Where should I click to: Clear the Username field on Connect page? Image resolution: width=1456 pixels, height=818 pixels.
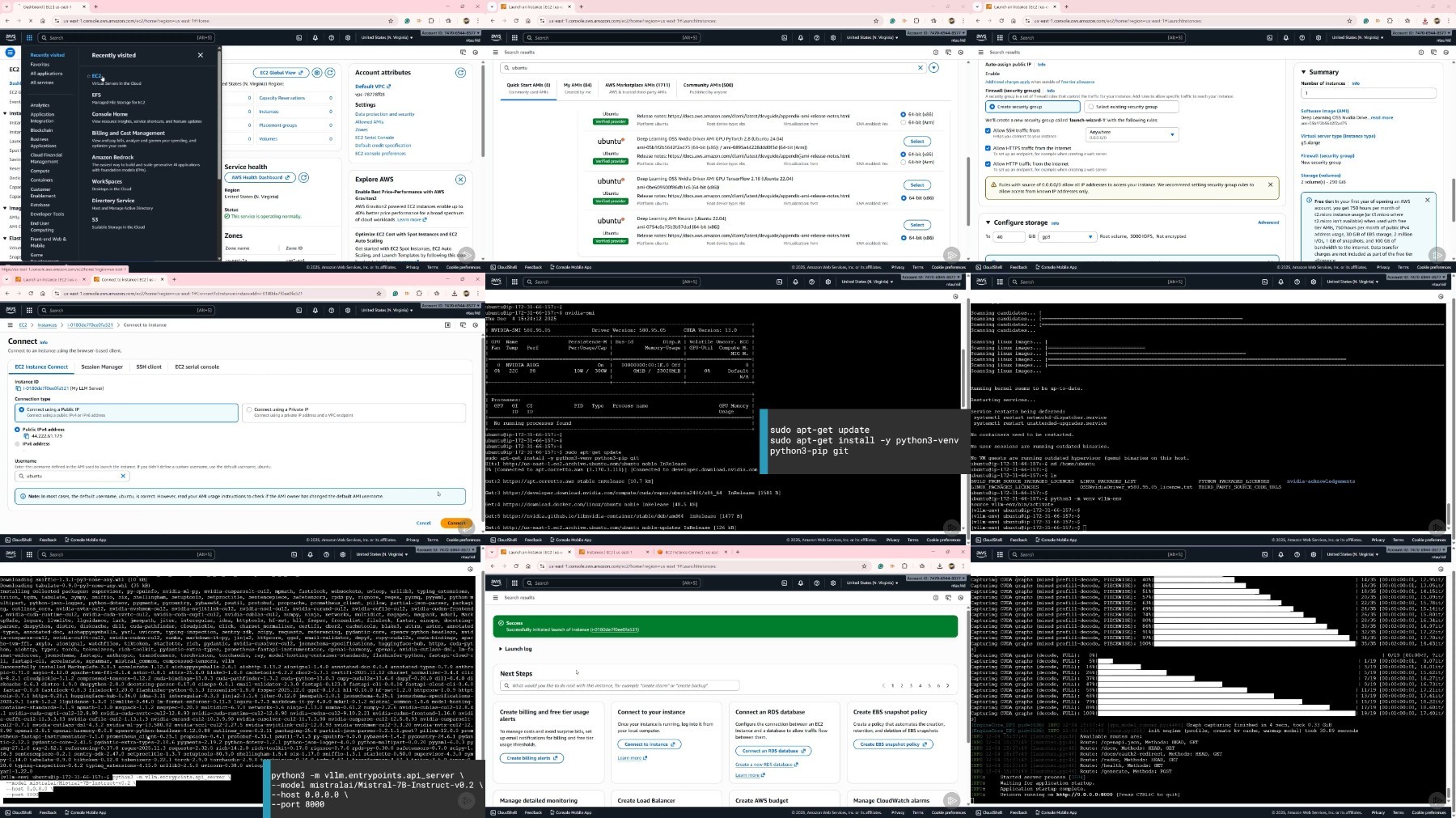[x=123, y=476]
